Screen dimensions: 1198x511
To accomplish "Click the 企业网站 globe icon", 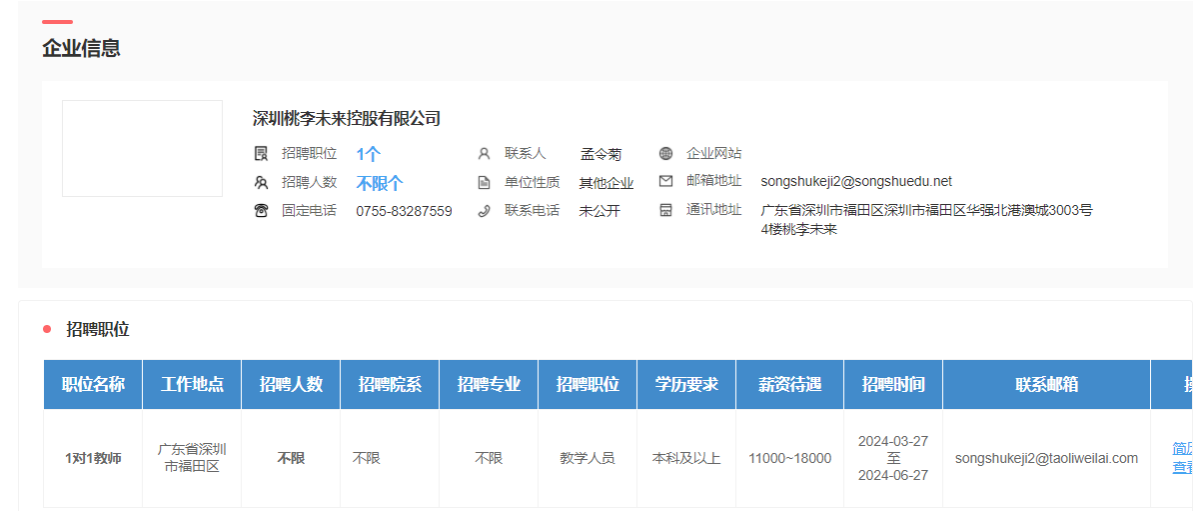I will click(x=666, y=154).
